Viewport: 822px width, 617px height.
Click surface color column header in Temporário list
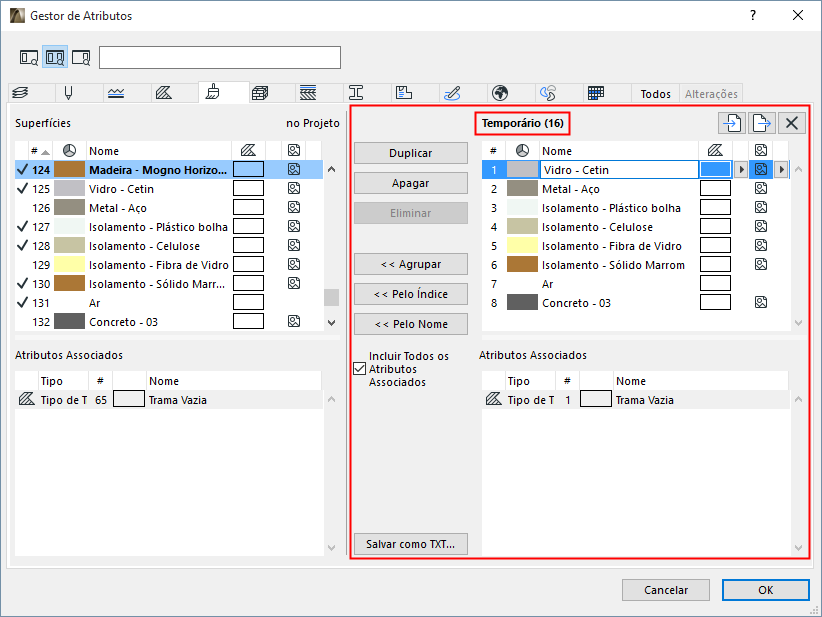tap(522, 151)
